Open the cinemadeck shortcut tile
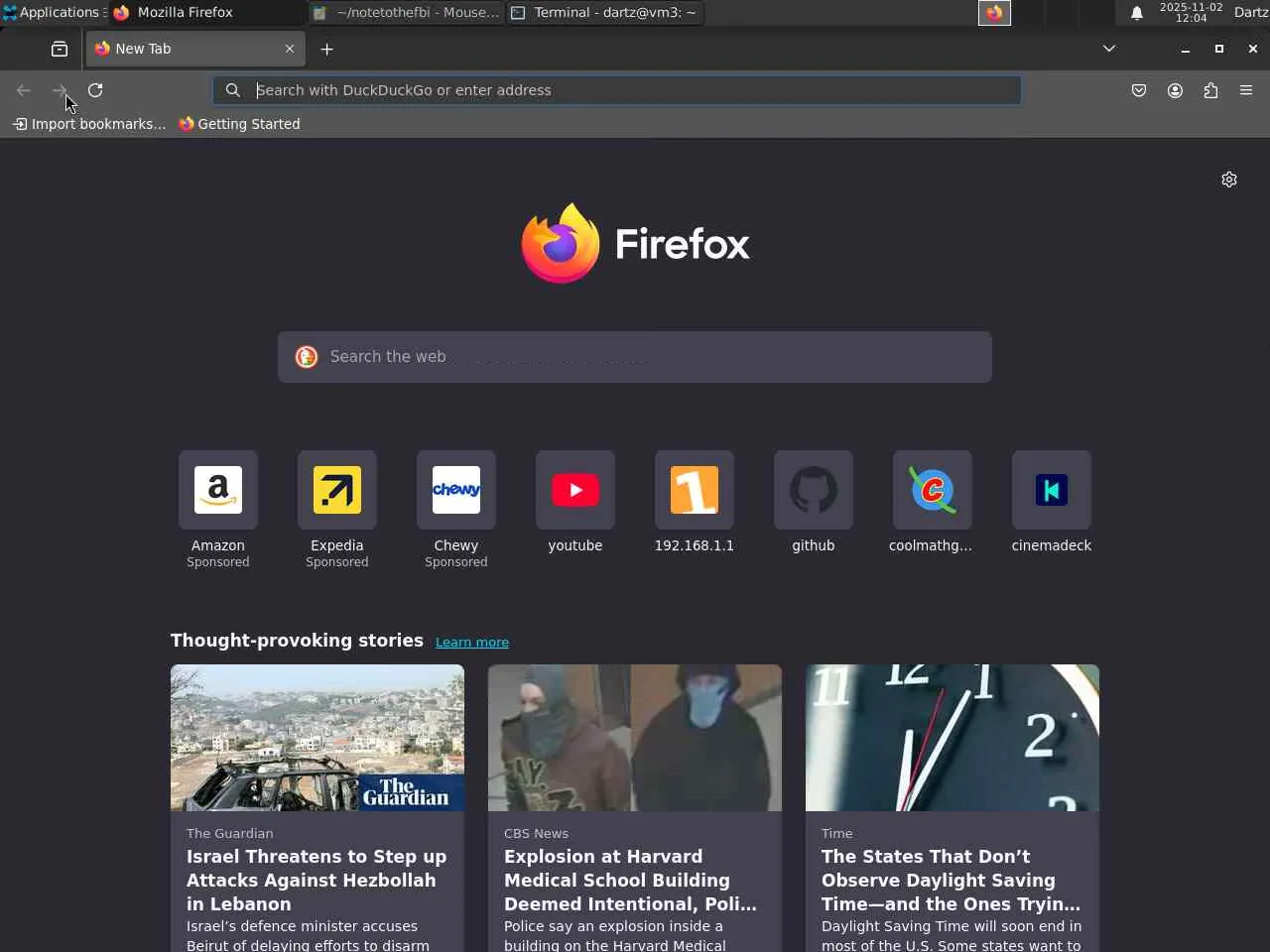 pos(1052,490)
